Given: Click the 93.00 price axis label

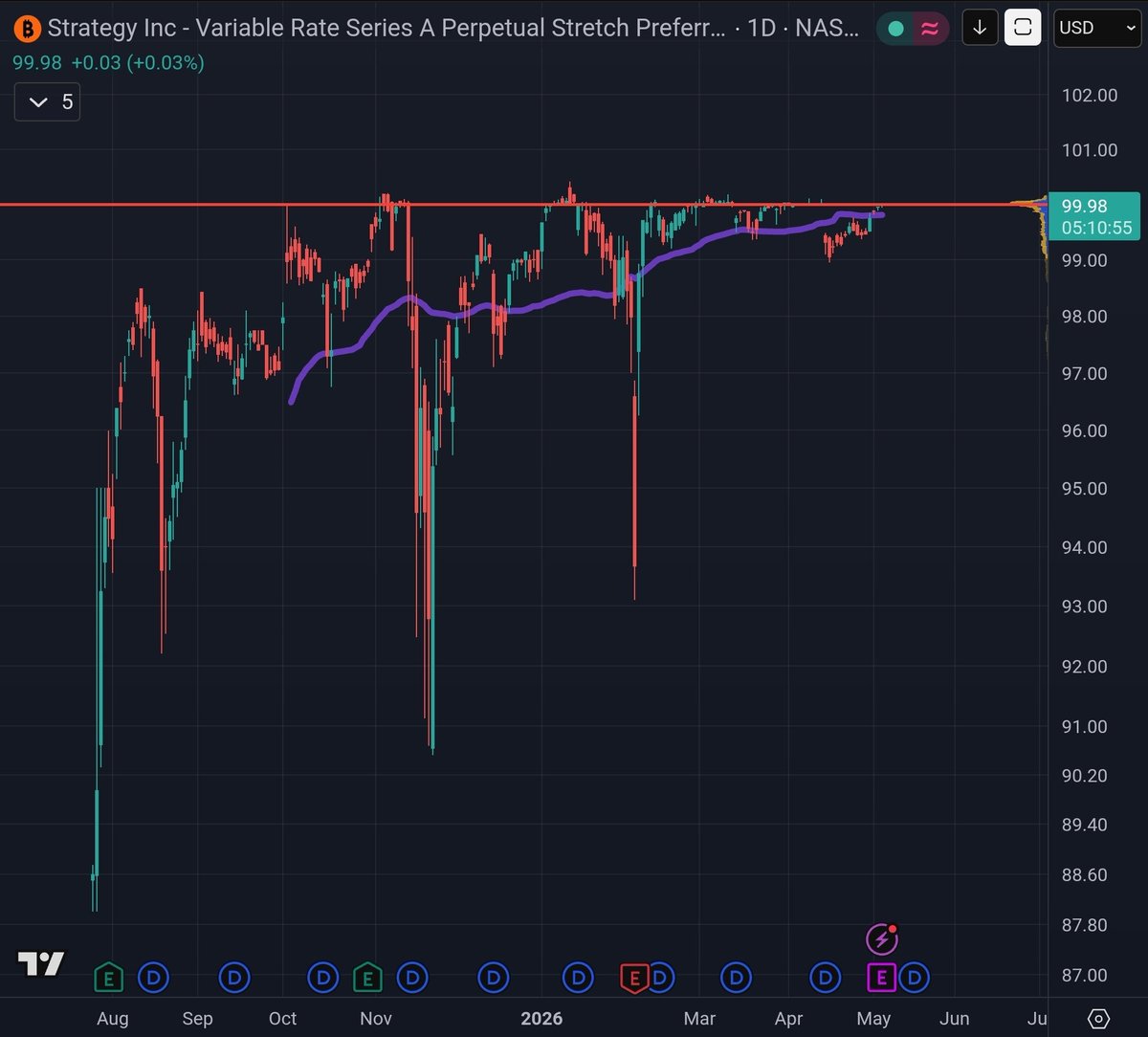Looking at the screenshot, I should (1085, 606).
